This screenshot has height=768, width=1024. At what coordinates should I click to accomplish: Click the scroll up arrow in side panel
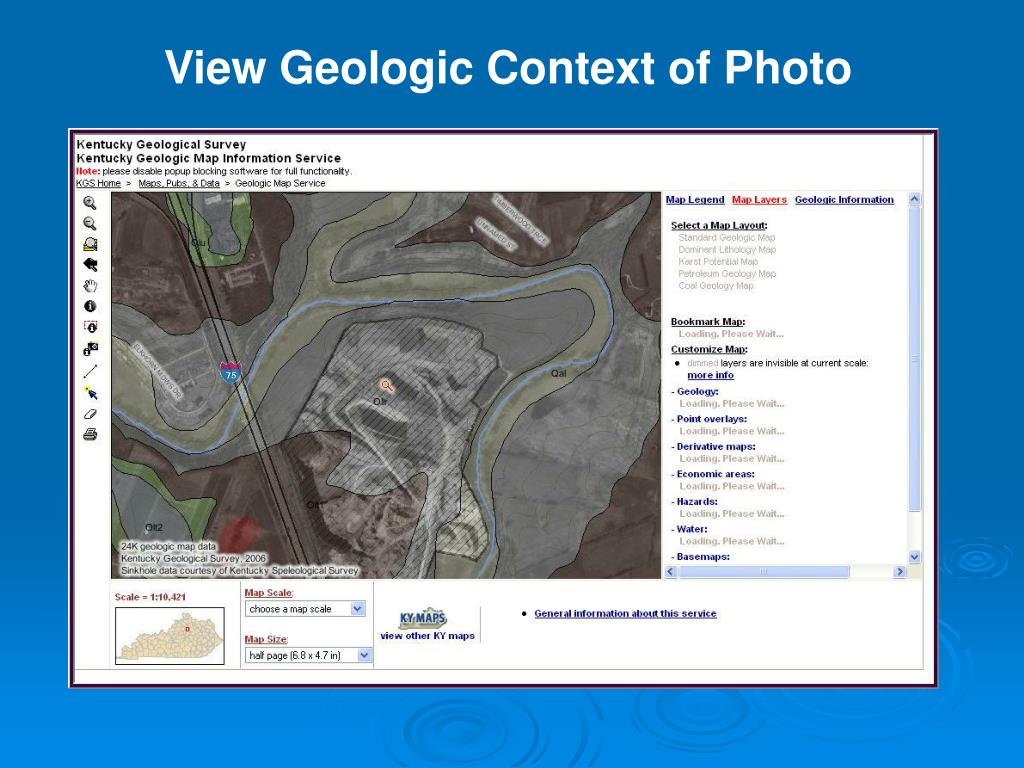914,199
